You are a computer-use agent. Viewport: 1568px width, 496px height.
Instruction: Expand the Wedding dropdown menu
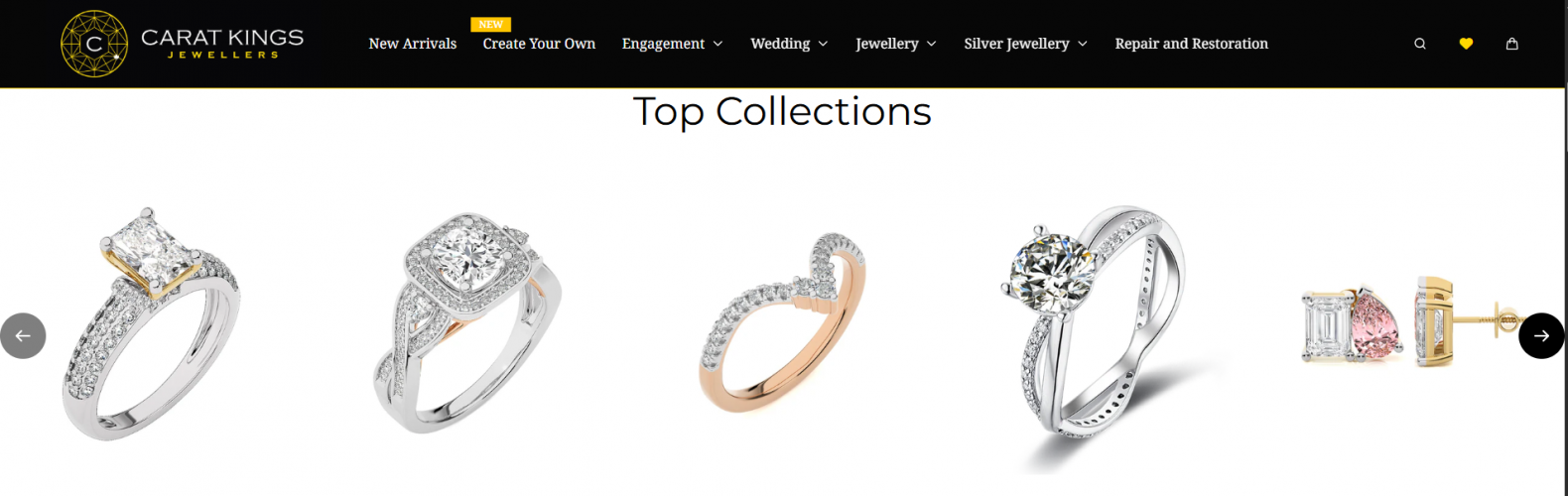click(789, 44)
